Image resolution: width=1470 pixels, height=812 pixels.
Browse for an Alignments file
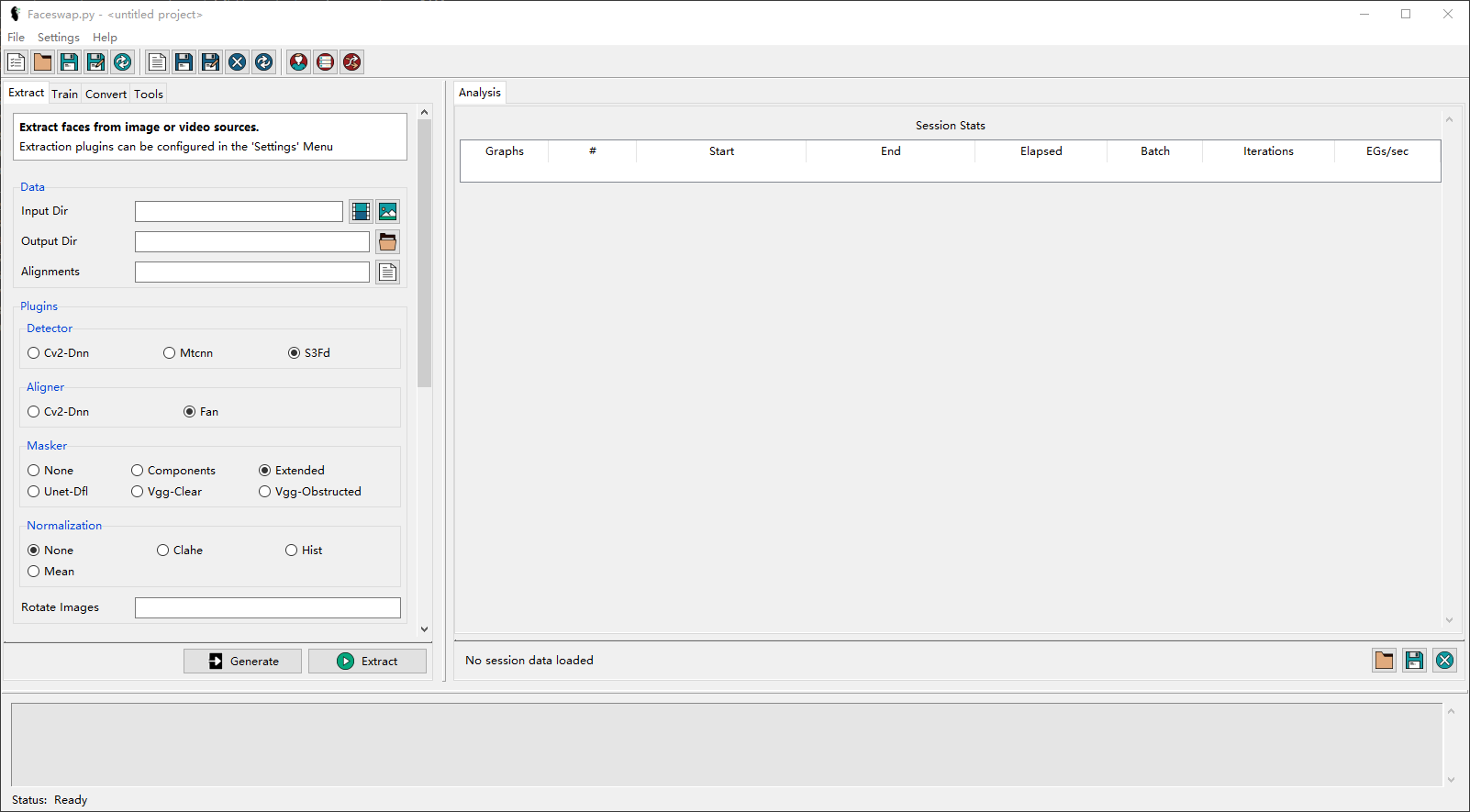[x=388, y=273]
